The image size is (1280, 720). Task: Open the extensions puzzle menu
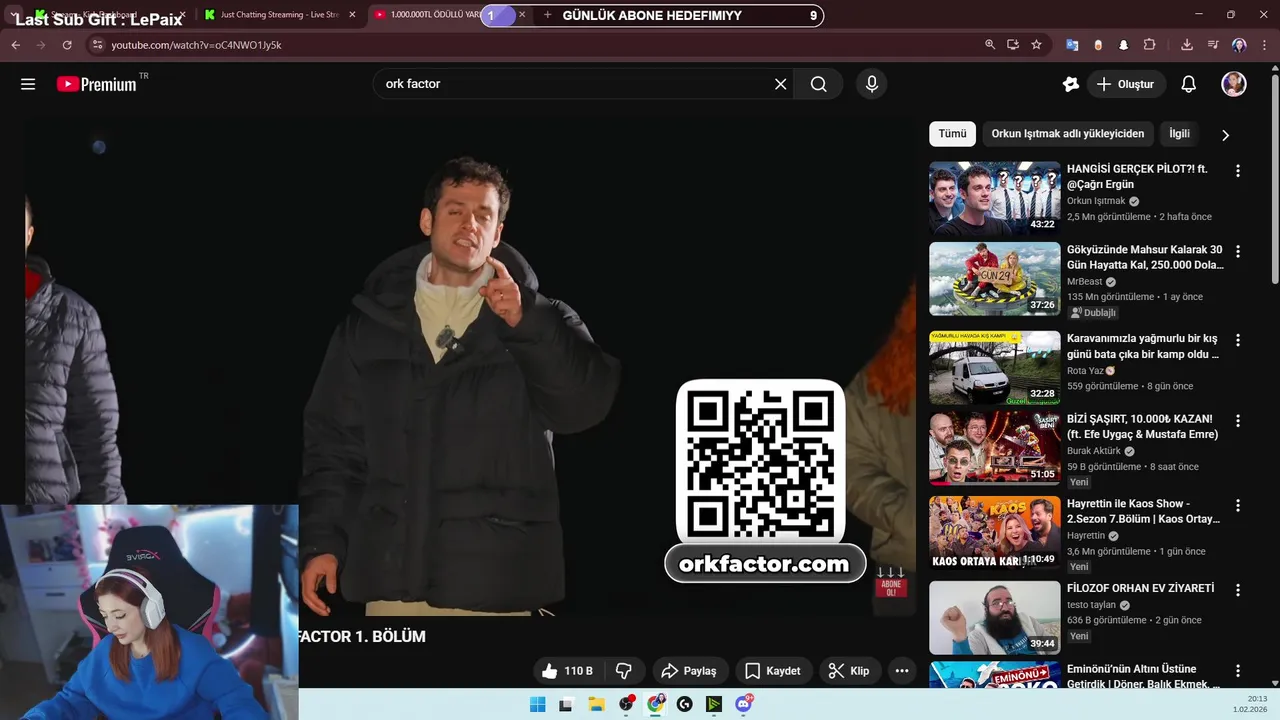[x=1150, y=45]
